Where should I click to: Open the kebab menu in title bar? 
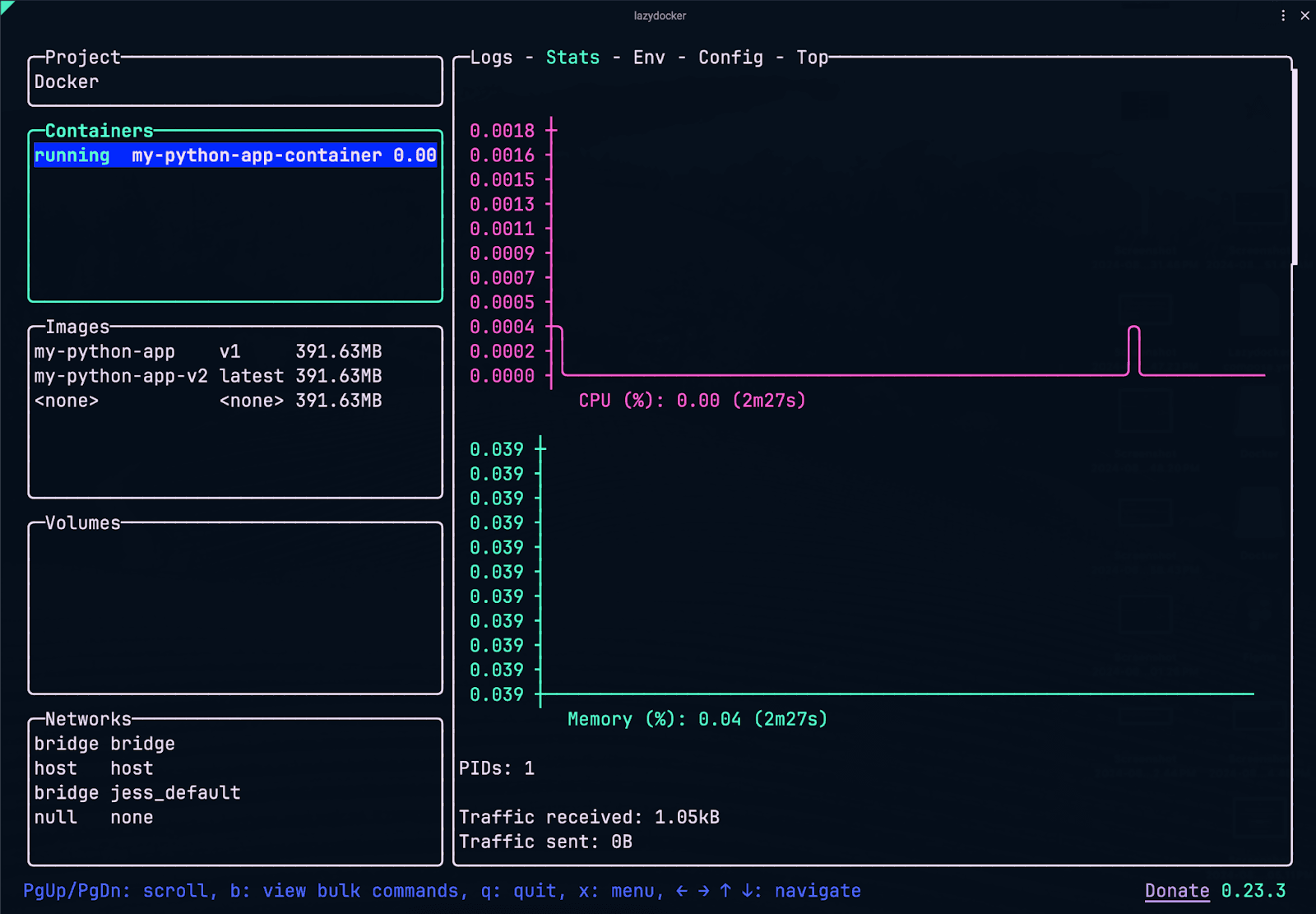click(1283, 16)
